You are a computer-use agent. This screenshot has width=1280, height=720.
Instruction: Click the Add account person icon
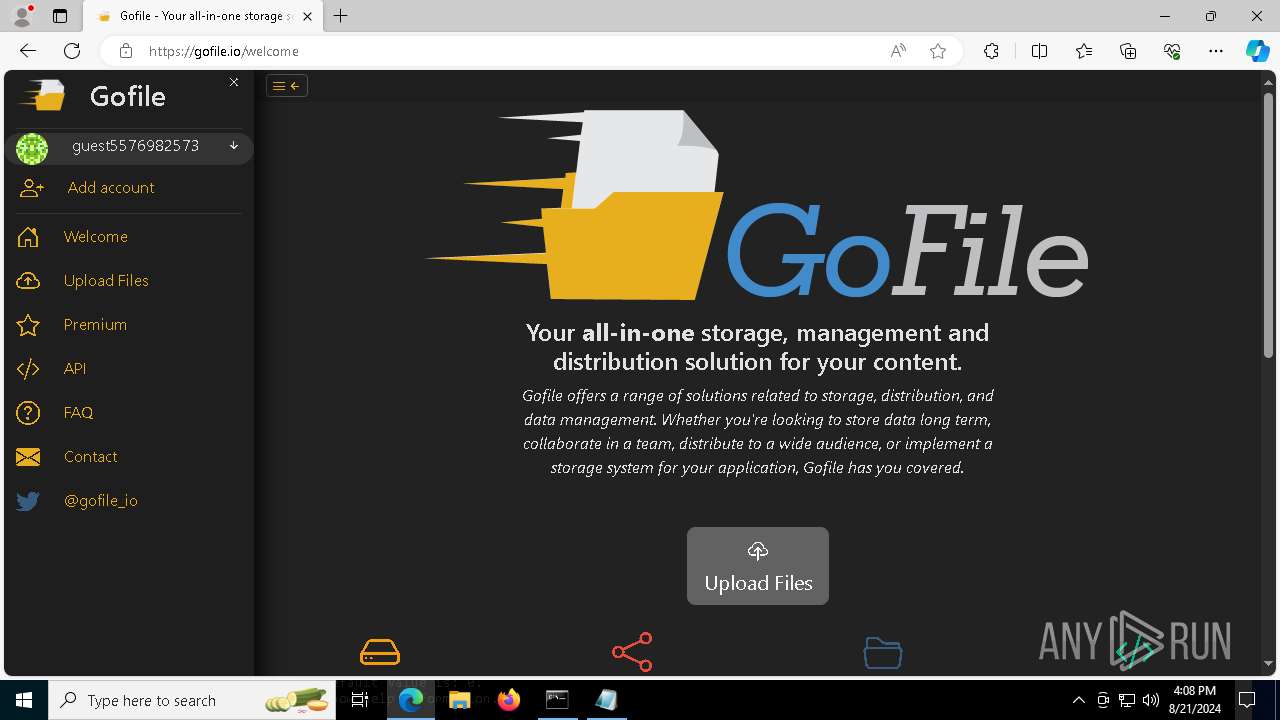31,188
